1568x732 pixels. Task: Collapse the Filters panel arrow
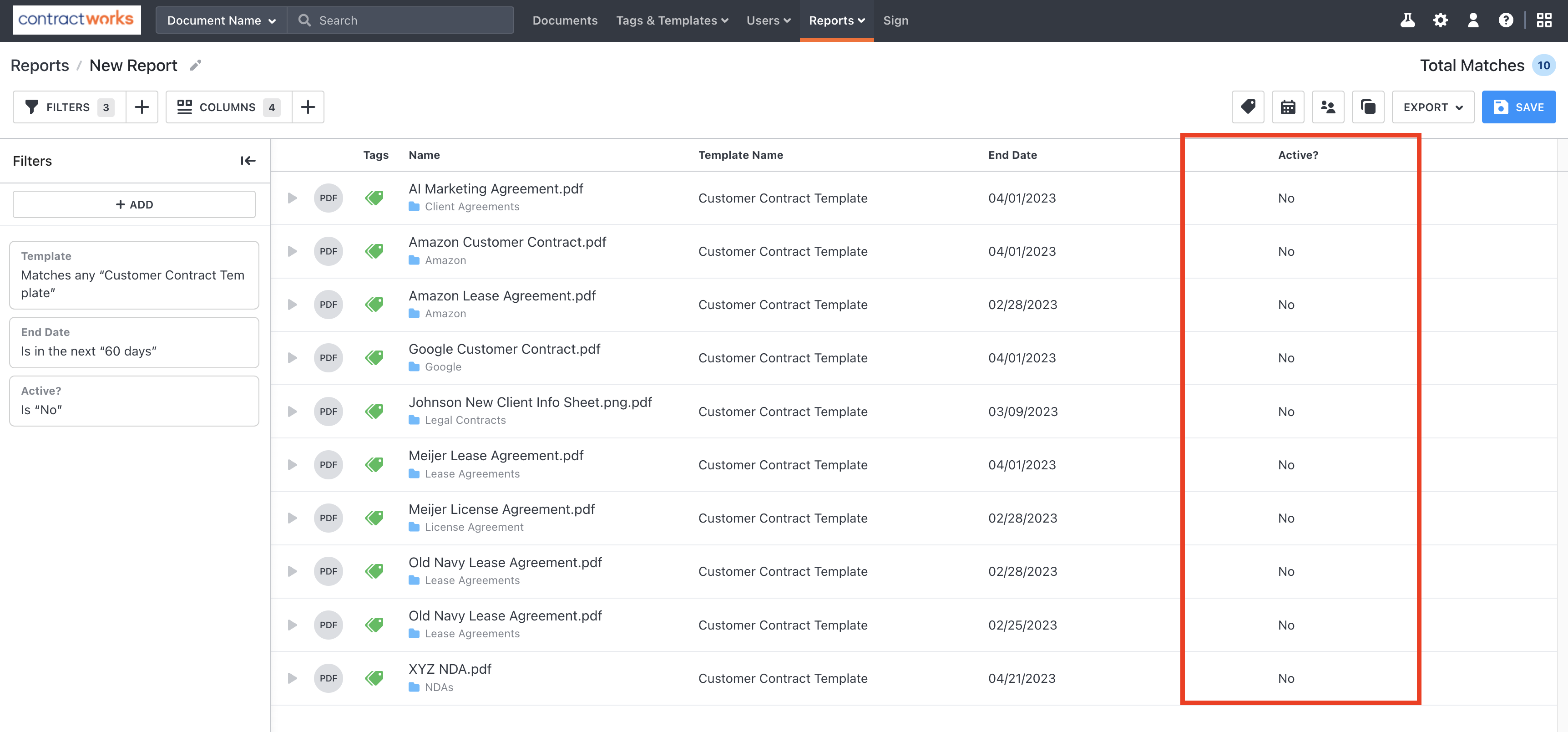click(248, 161)
